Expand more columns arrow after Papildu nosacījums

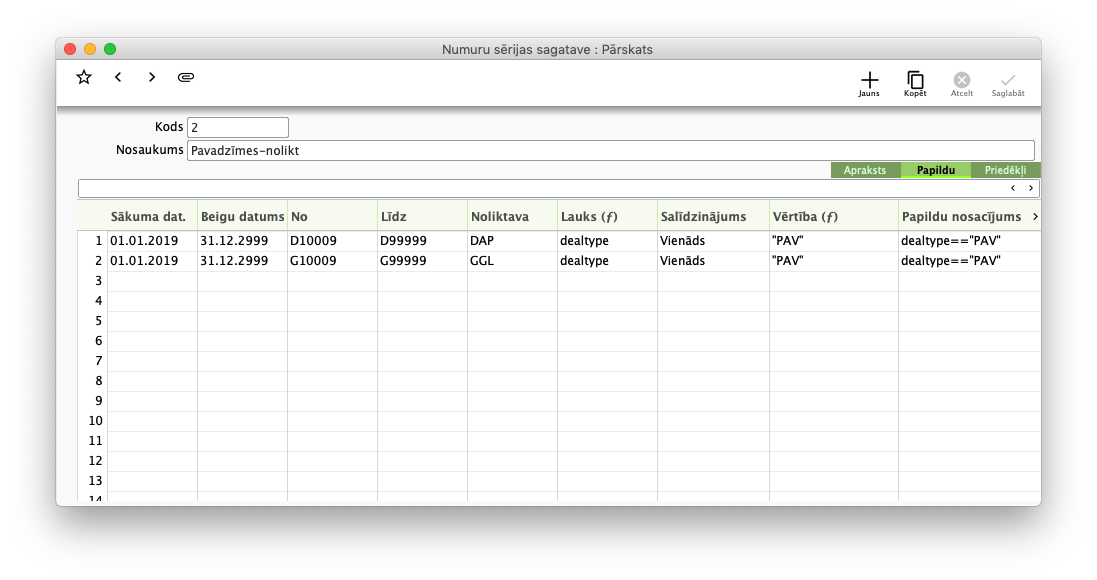[1034, 216]
